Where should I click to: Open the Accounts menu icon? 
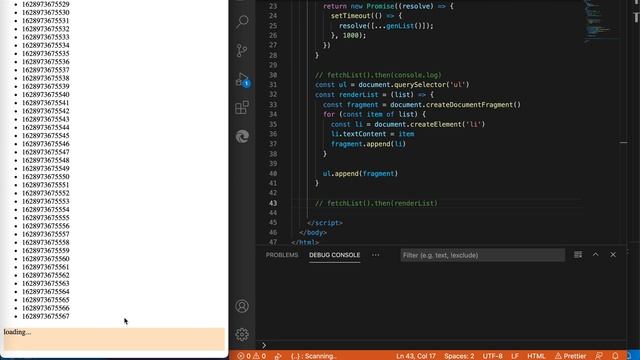242,306
